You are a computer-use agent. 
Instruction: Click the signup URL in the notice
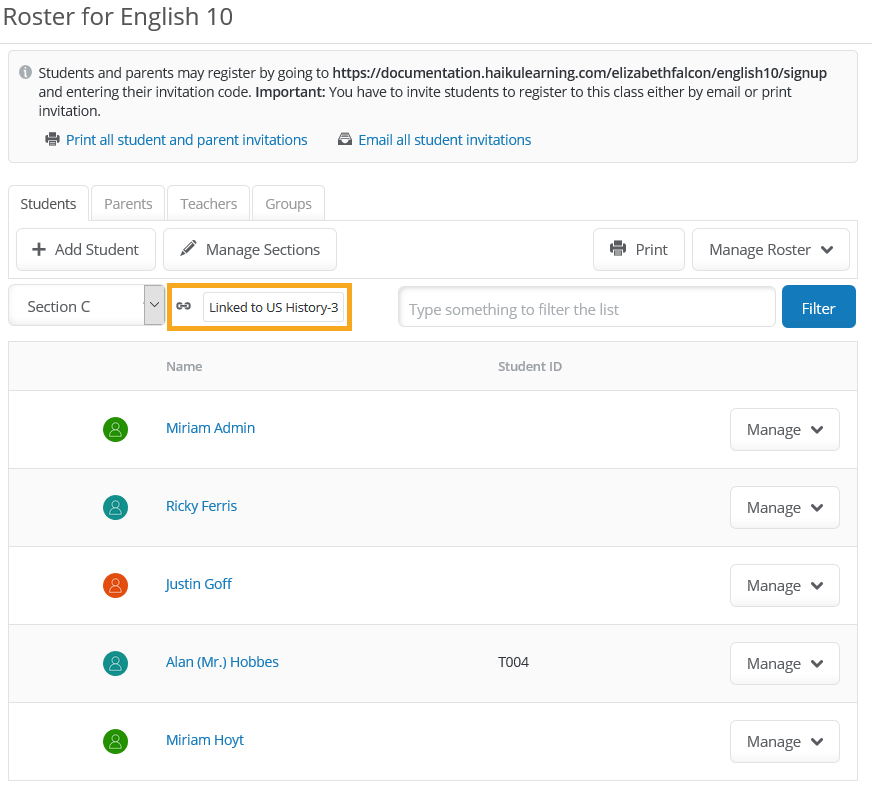coord(579,73)
